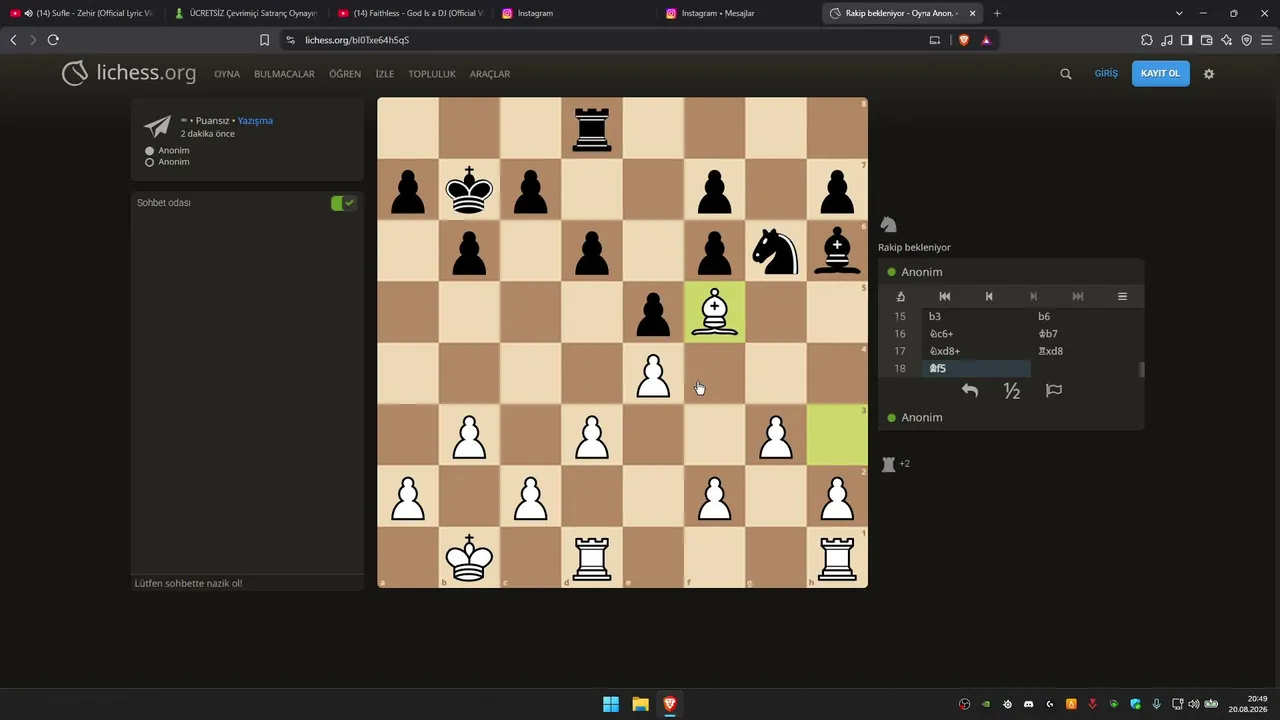Open the OYNA menu

(x=227, y=74)
